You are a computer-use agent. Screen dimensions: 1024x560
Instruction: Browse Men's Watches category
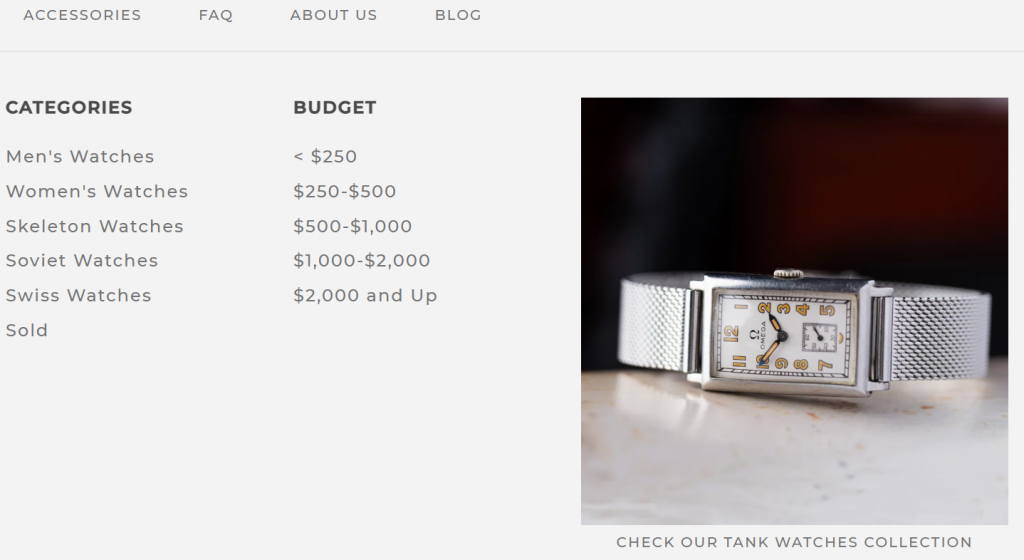point(80,157)
